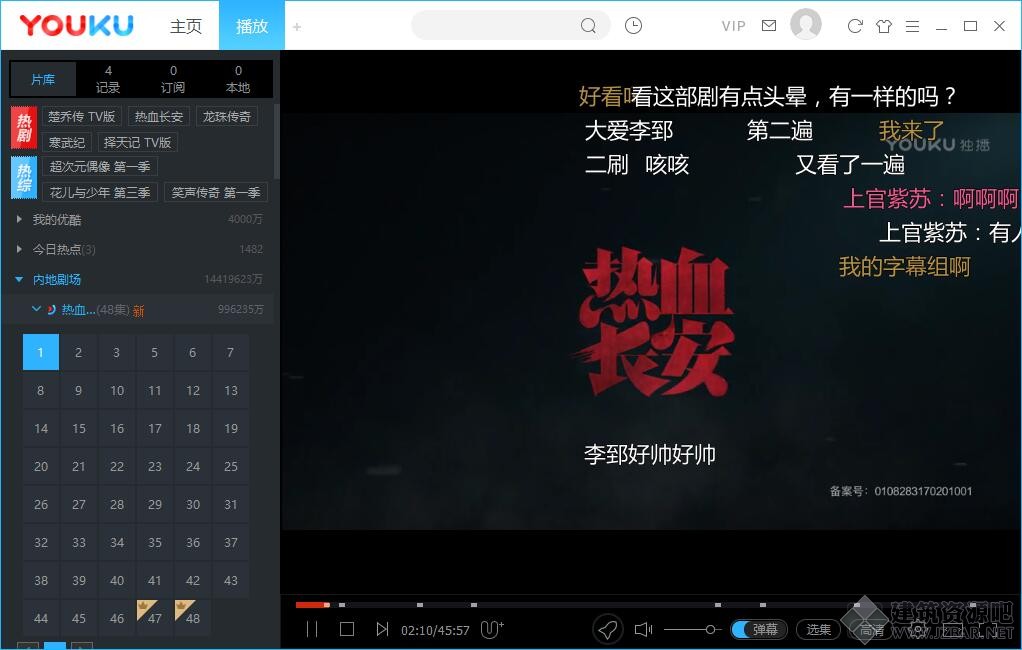
Task: Play VIP episode 48
Action: click(193, 618)
